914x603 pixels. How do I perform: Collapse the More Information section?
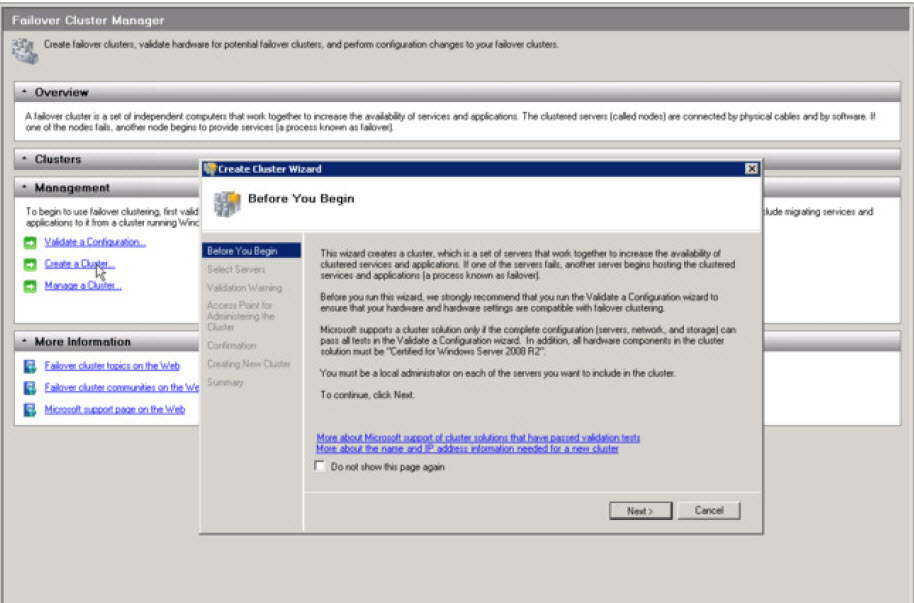[24, 342]
